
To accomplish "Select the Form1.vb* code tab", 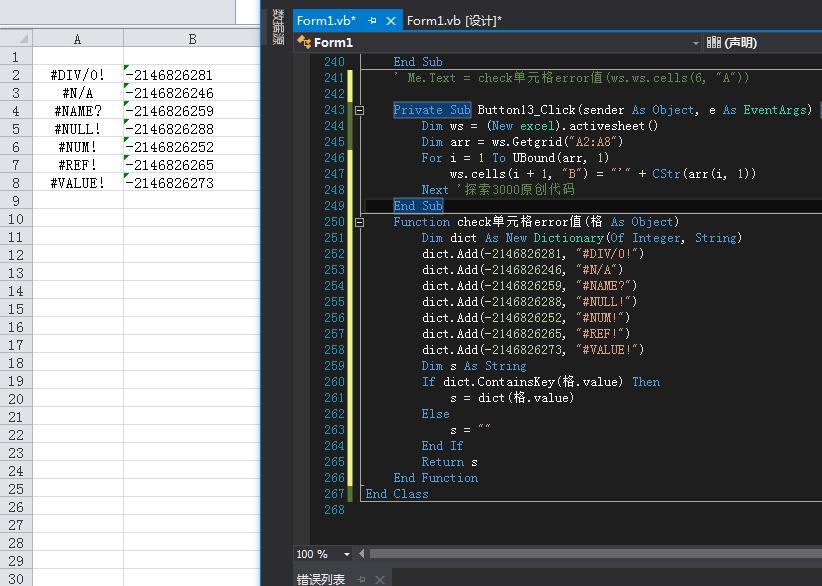I will coord(326,20).
